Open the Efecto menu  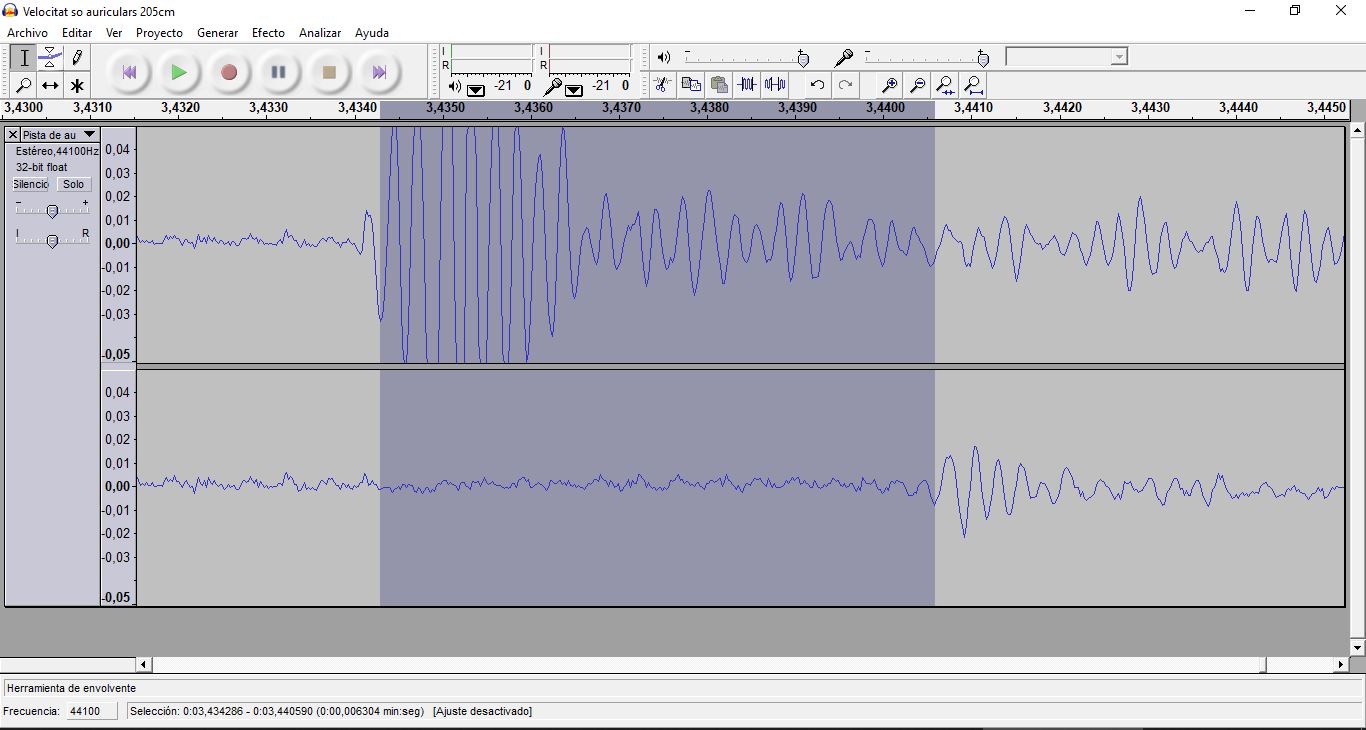point(268,33)
